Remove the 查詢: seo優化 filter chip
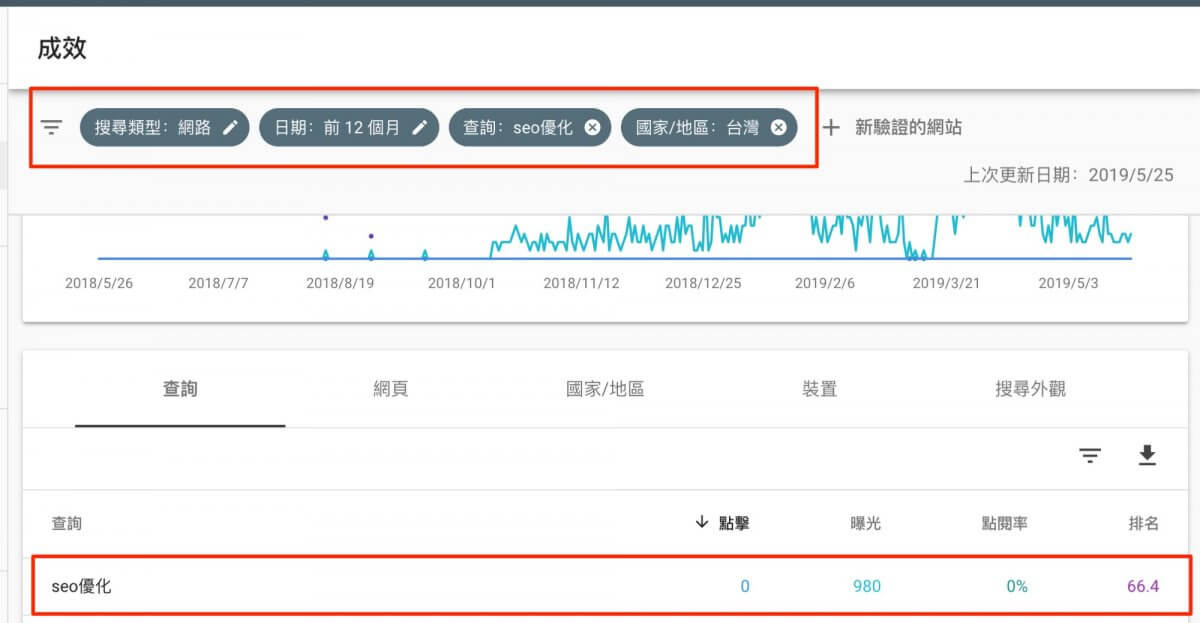 tap(592, 128)
